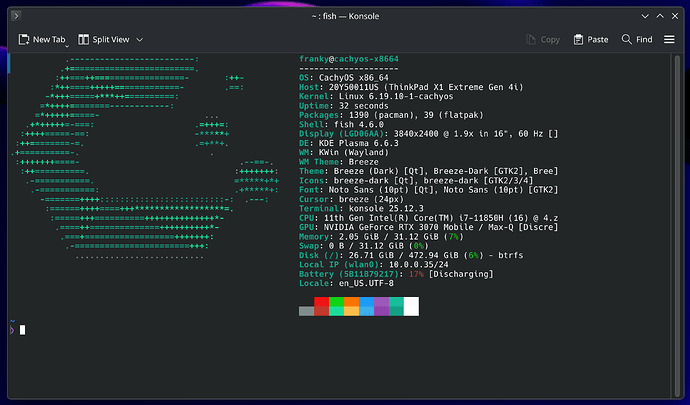Screen dimensions: 690x405
Task: Click 'DE: KDE Plasma 6.6.3' line
Action: pos(349,144)
